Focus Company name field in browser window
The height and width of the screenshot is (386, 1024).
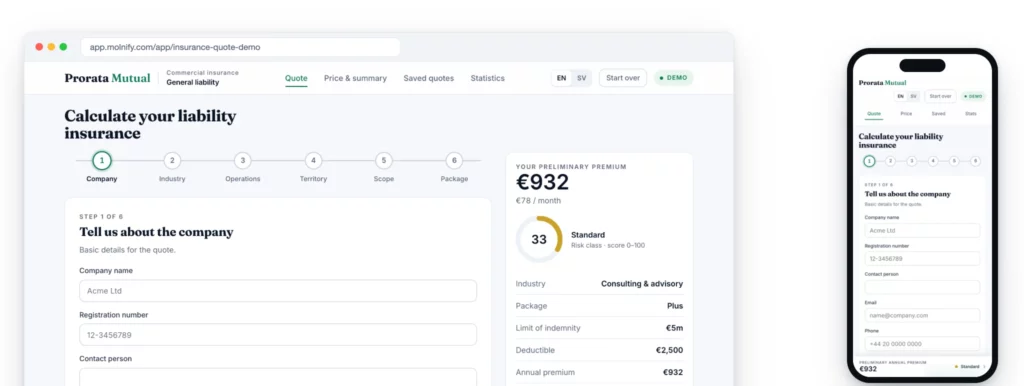coord(278,291)
